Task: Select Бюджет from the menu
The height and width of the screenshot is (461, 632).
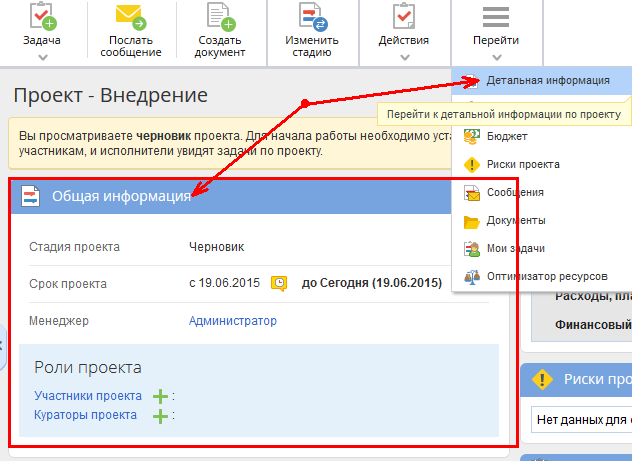Action: click(507, 136)
